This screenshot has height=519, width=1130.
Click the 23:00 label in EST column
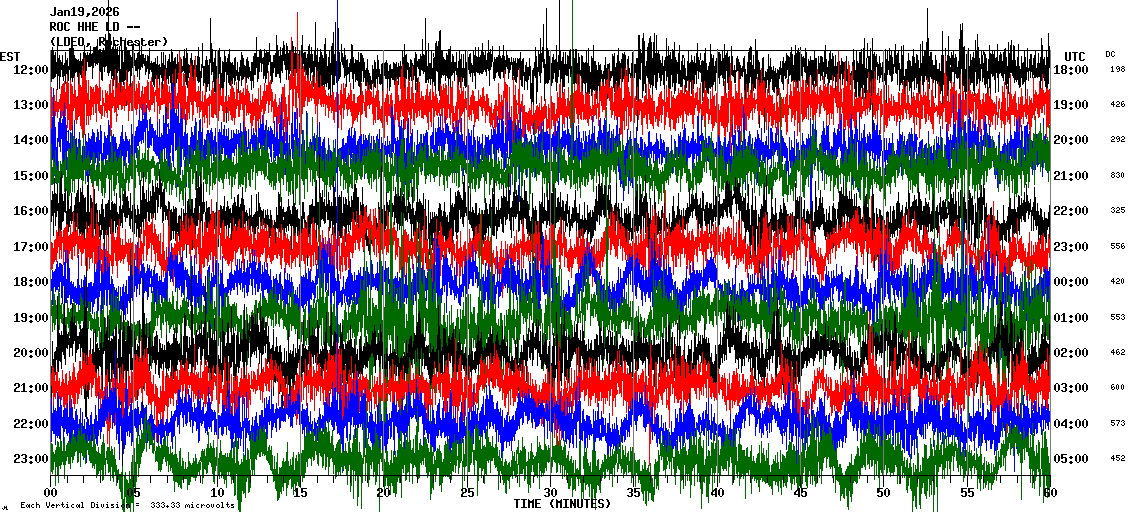pos(31,458)
